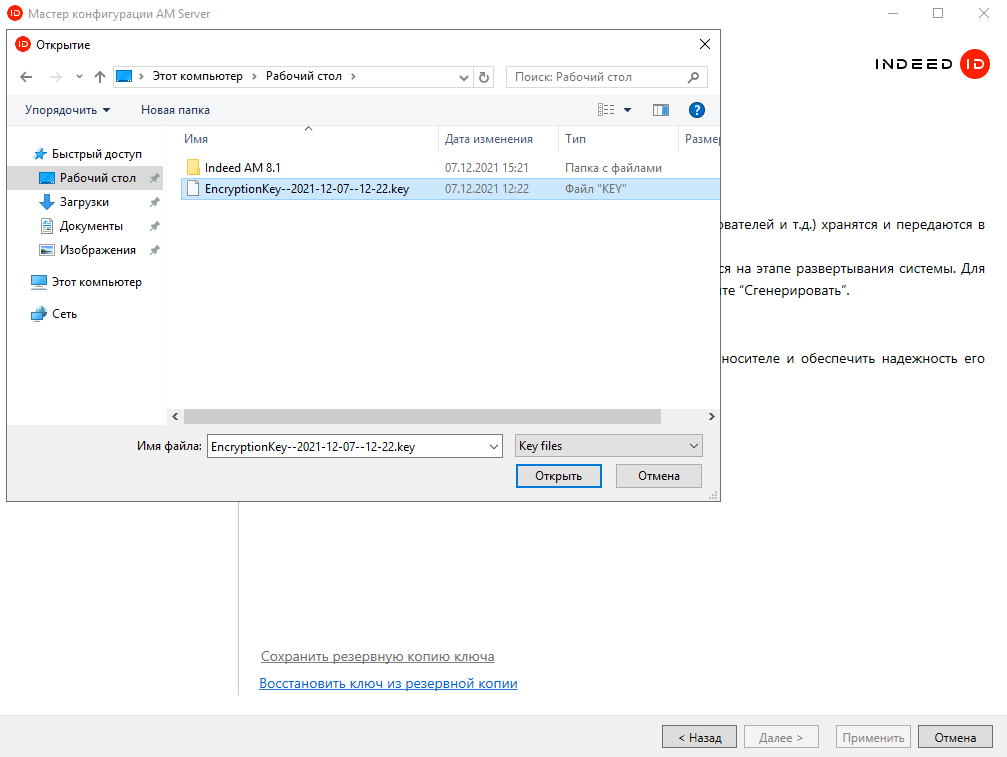
Task: Click the back navigation arrow
Action: (x=26, y=77)
